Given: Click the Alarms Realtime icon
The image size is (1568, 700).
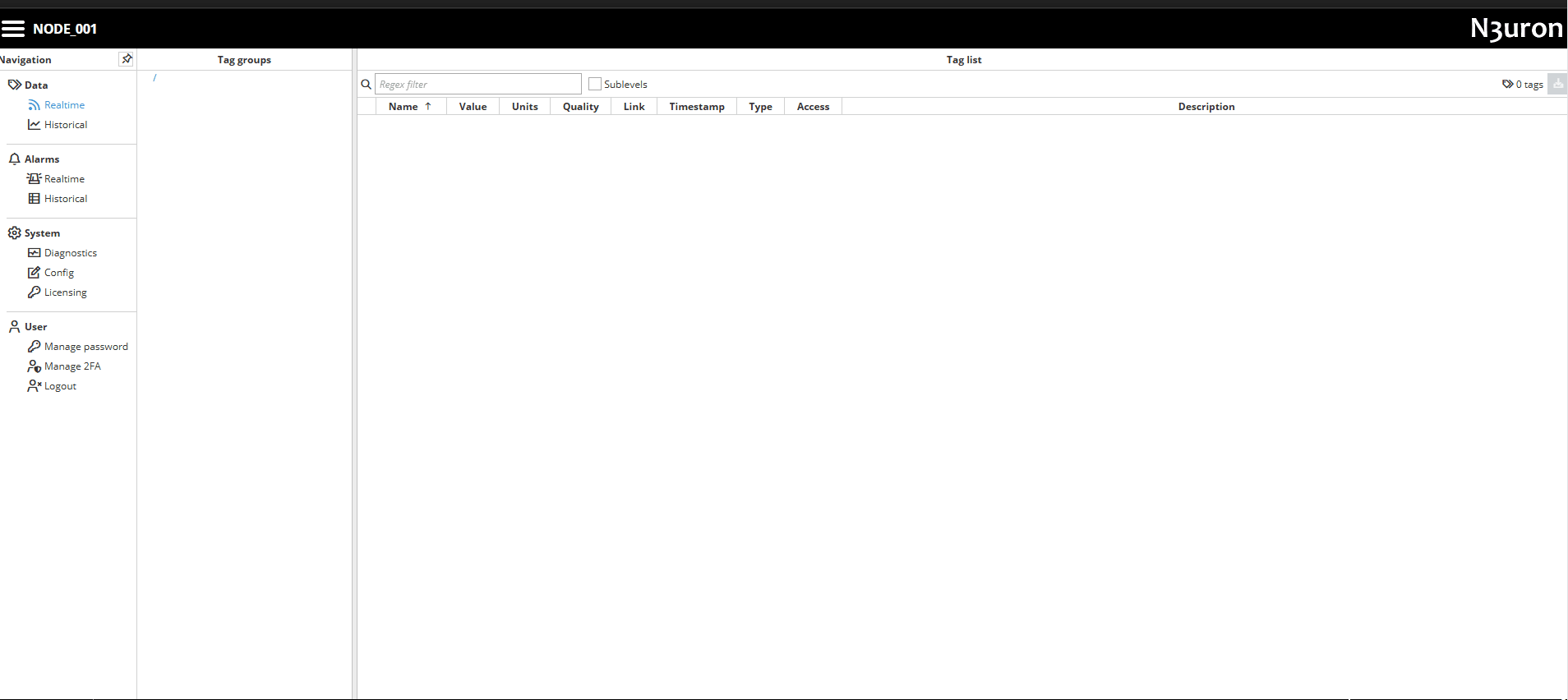Looking at the screenshot, I should click(34, 179).
